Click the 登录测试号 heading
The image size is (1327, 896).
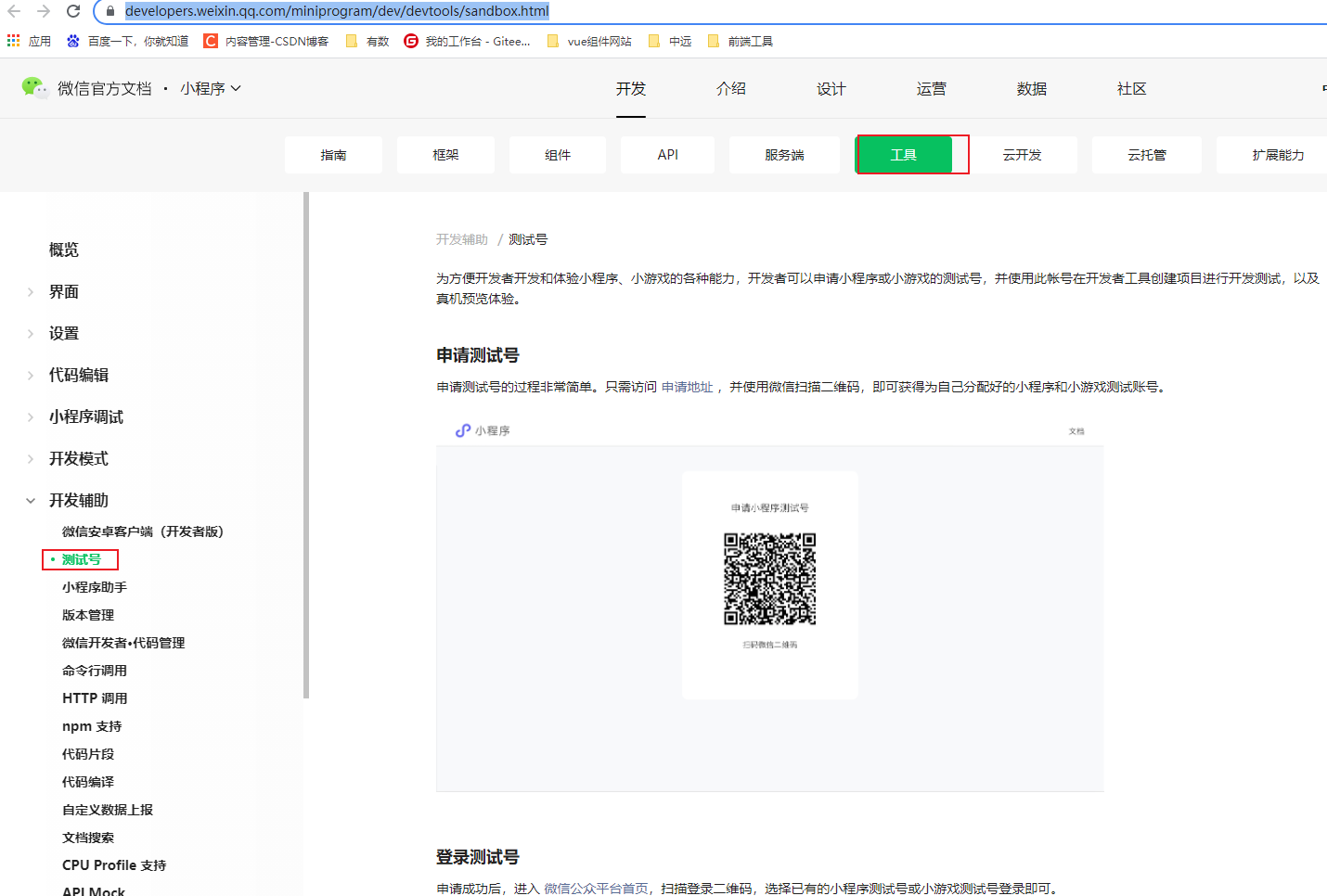pyautogui.click(x=478, y=857)
